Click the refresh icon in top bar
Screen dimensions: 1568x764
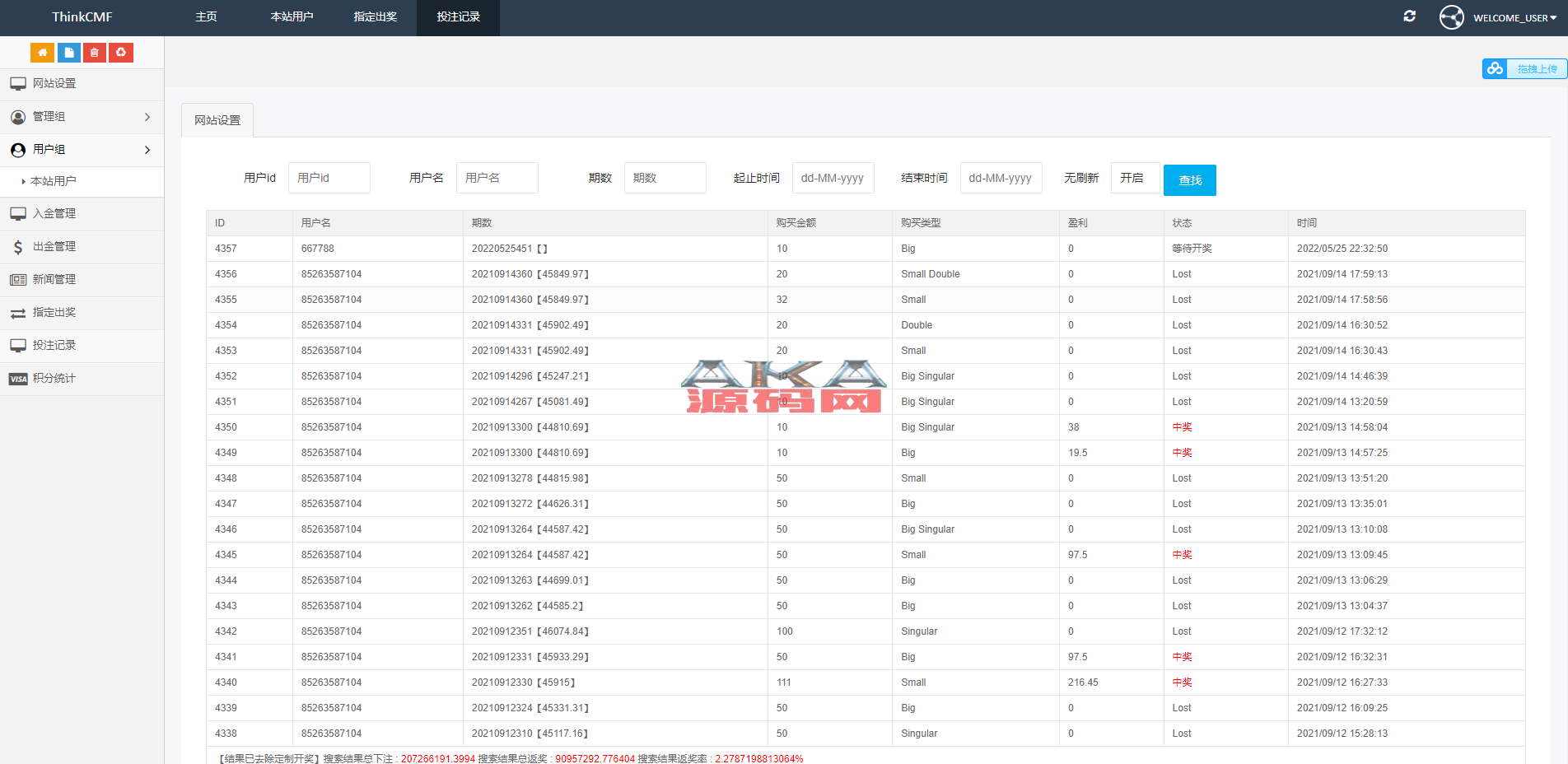point(1409,16)
